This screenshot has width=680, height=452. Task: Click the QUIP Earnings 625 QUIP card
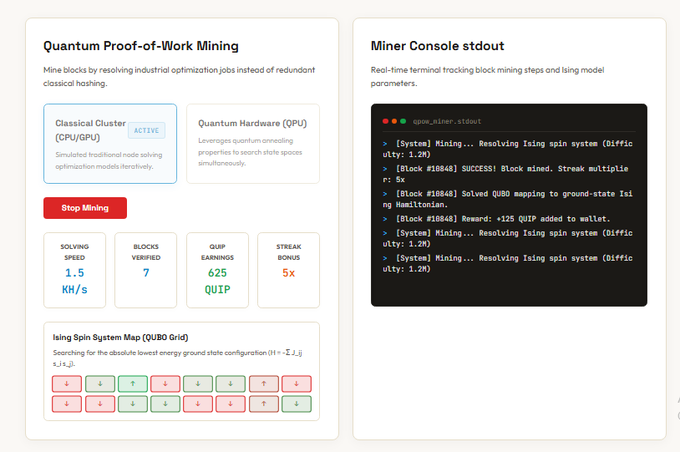click(217, 270)
